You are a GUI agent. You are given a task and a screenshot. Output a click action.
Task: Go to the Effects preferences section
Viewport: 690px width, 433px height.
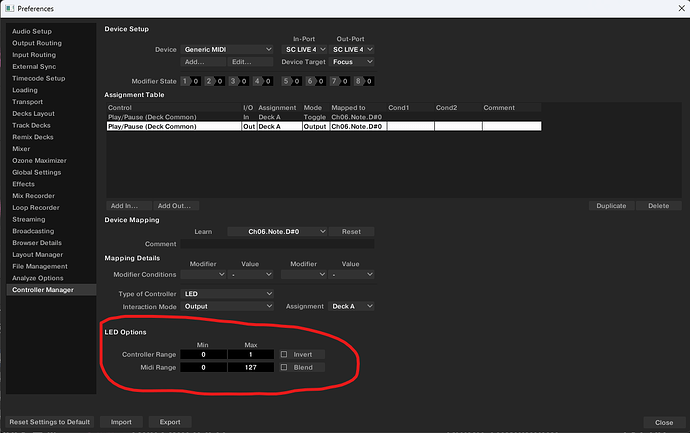[x=24, y=184]
